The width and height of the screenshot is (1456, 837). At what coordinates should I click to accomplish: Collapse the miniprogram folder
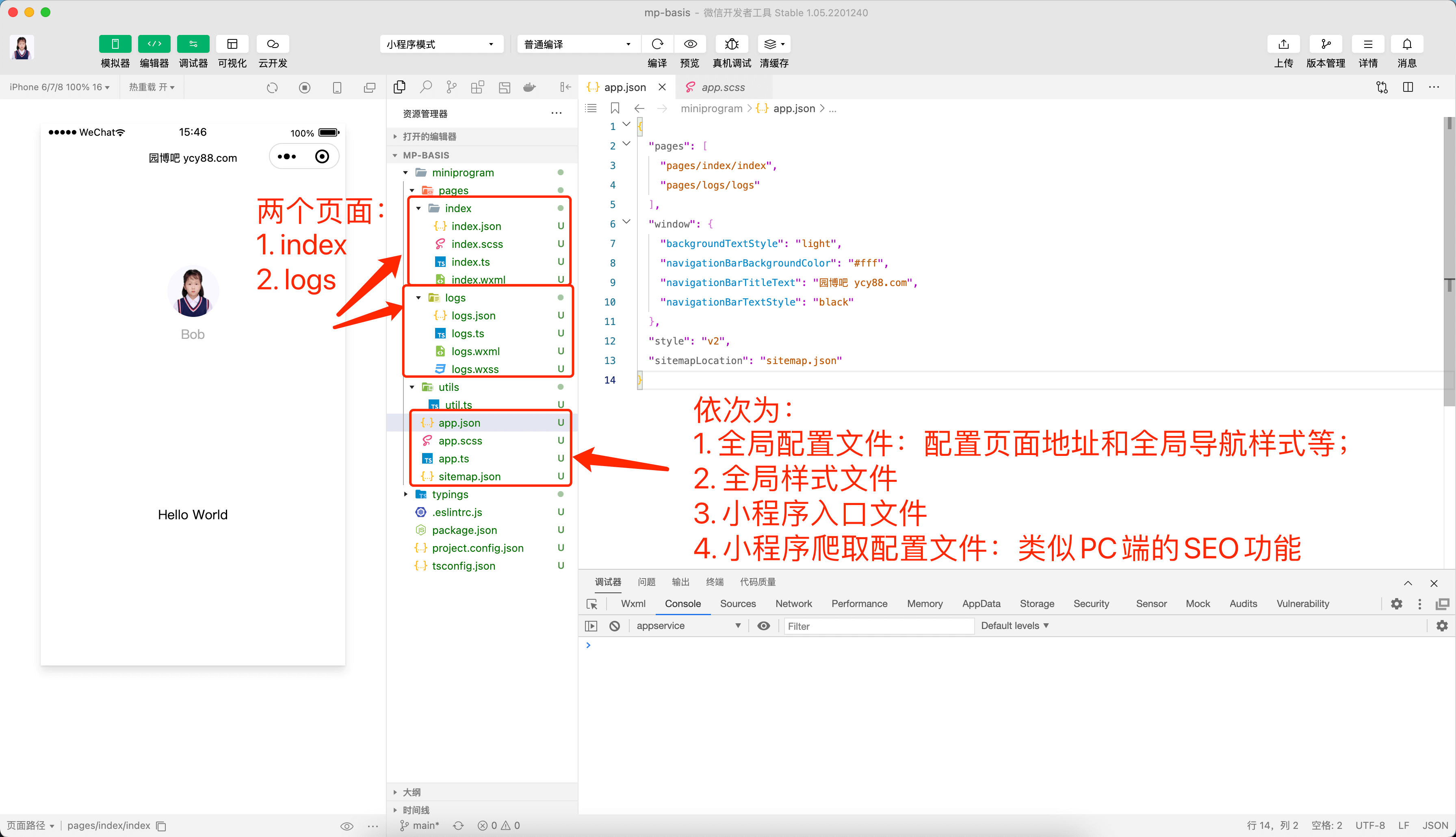(x=482, y=172)
